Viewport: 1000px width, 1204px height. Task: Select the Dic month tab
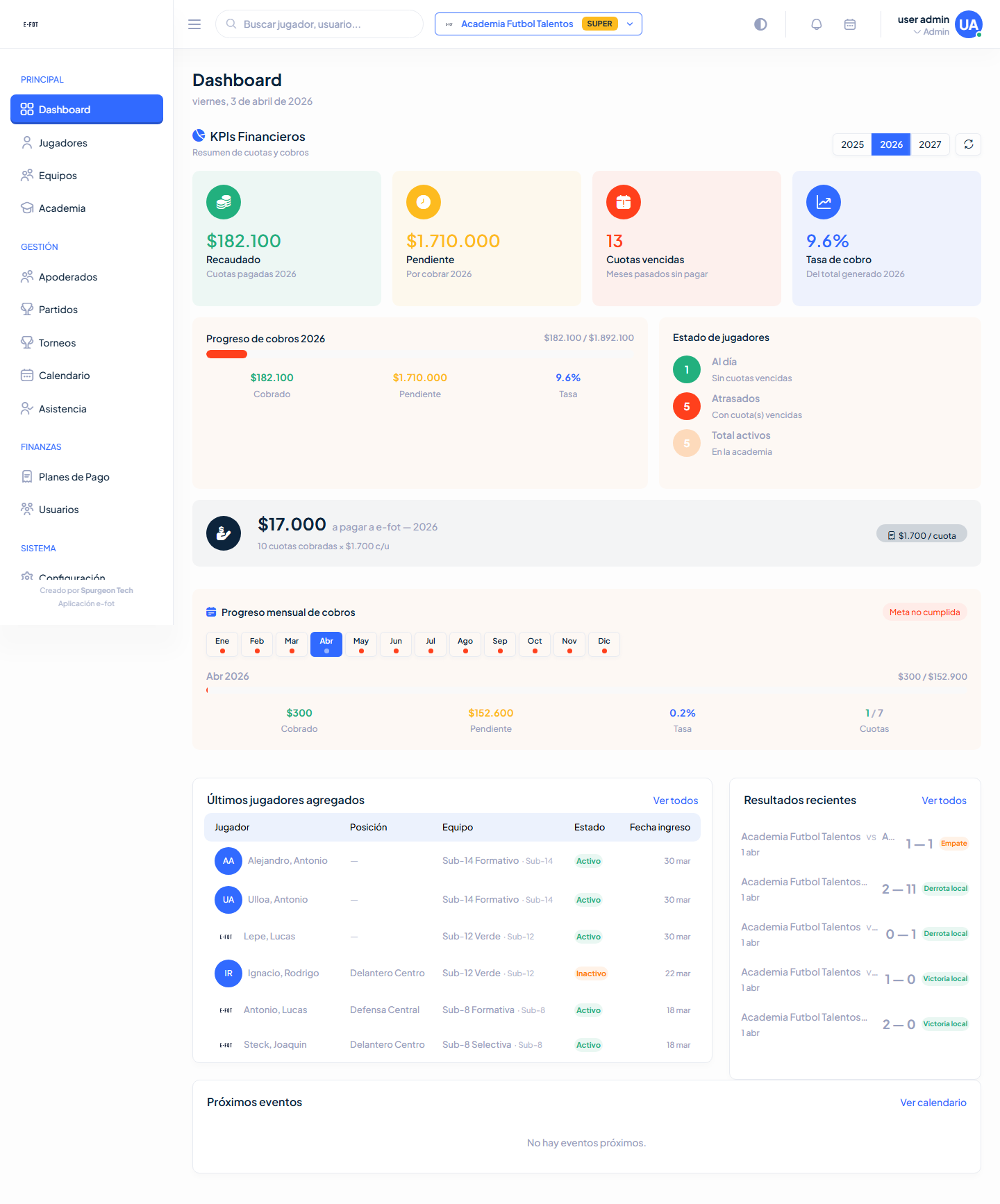click(x=604, y=644)
